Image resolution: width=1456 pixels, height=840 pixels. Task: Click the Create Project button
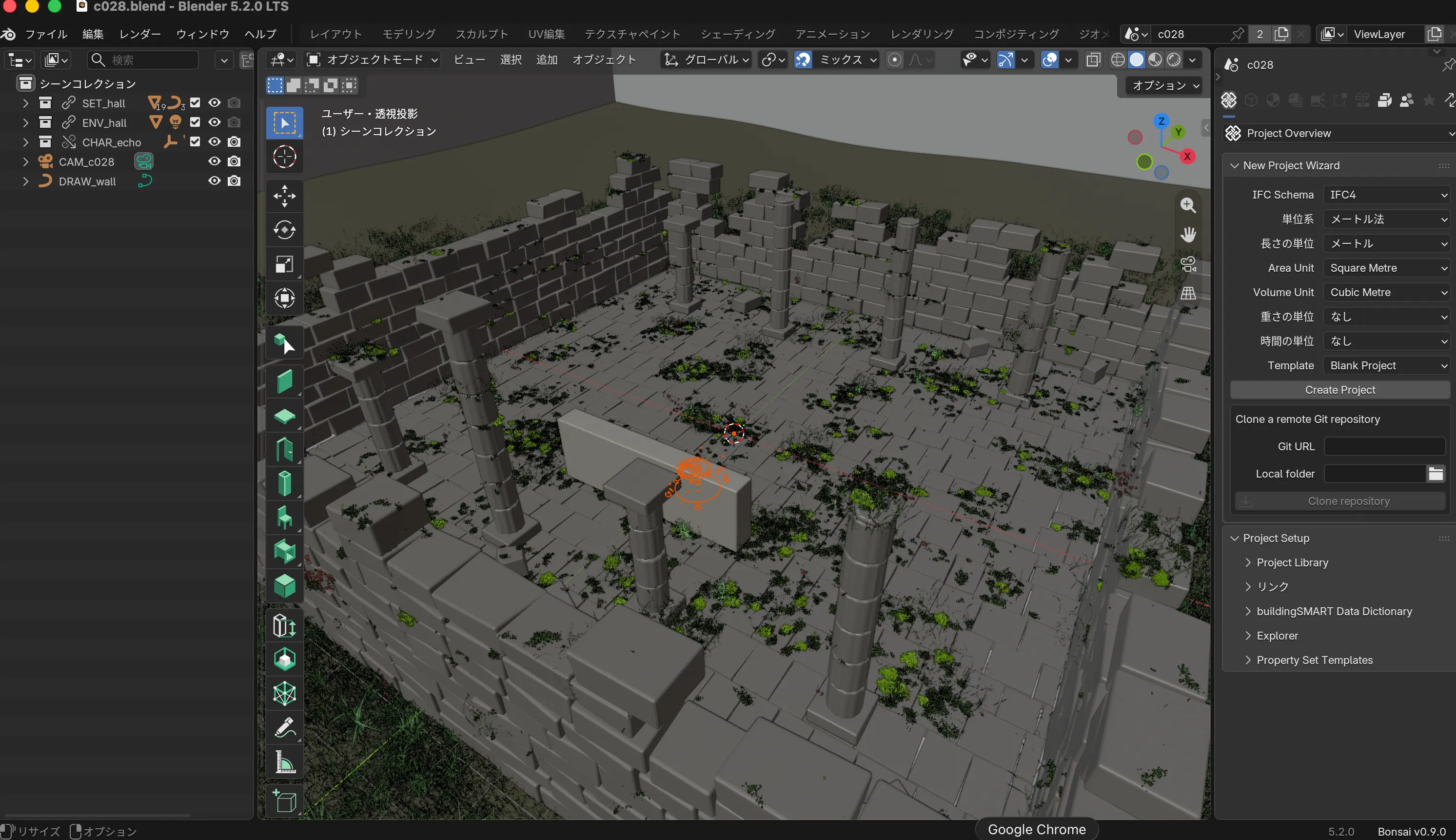click(1339, 390)
